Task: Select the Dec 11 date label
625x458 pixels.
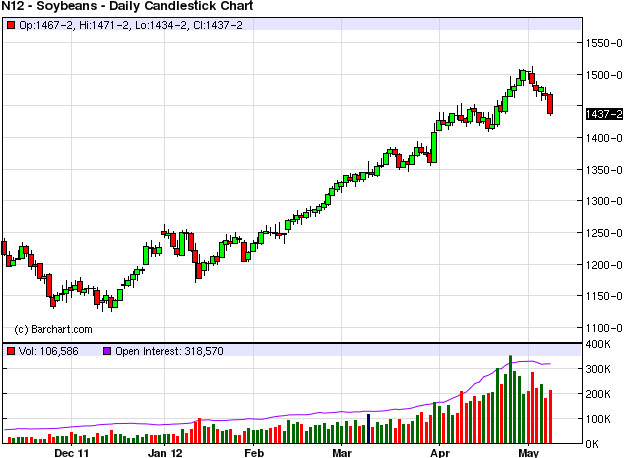Action: click(73, 453)
